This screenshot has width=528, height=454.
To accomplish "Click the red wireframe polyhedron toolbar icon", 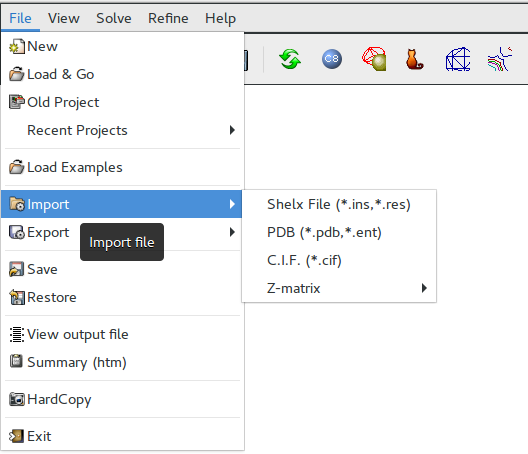I will 374,59.
